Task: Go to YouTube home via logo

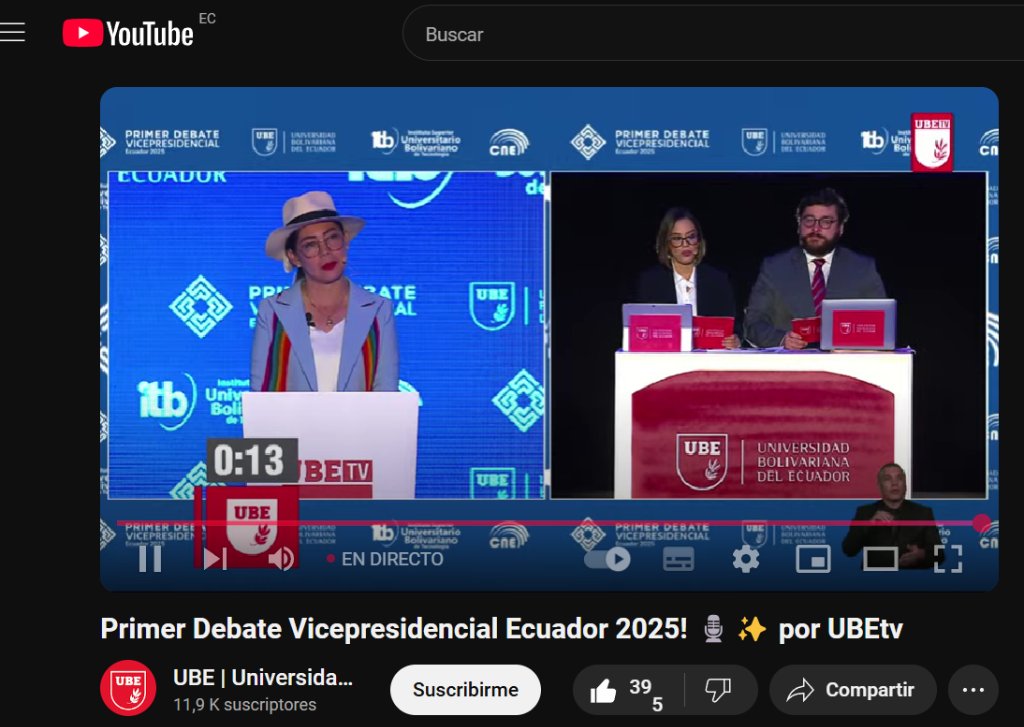Action: pyautogui.click(x=128, y=33)
